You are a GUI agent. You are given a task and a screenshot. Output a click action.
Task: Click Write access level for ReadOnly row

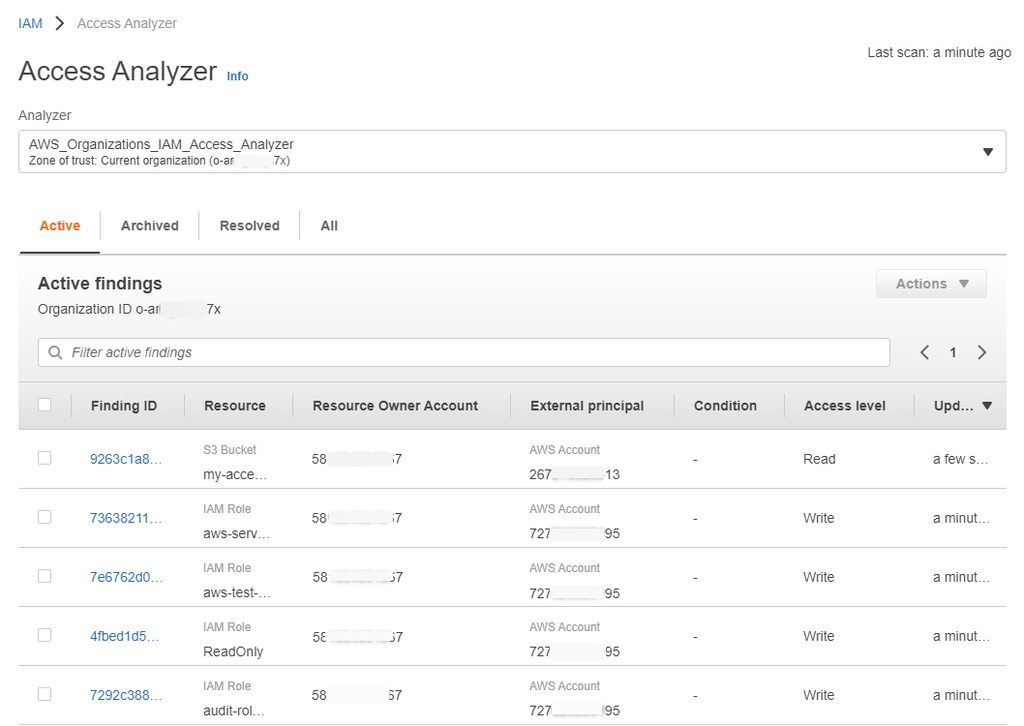[x=818, y=636]
